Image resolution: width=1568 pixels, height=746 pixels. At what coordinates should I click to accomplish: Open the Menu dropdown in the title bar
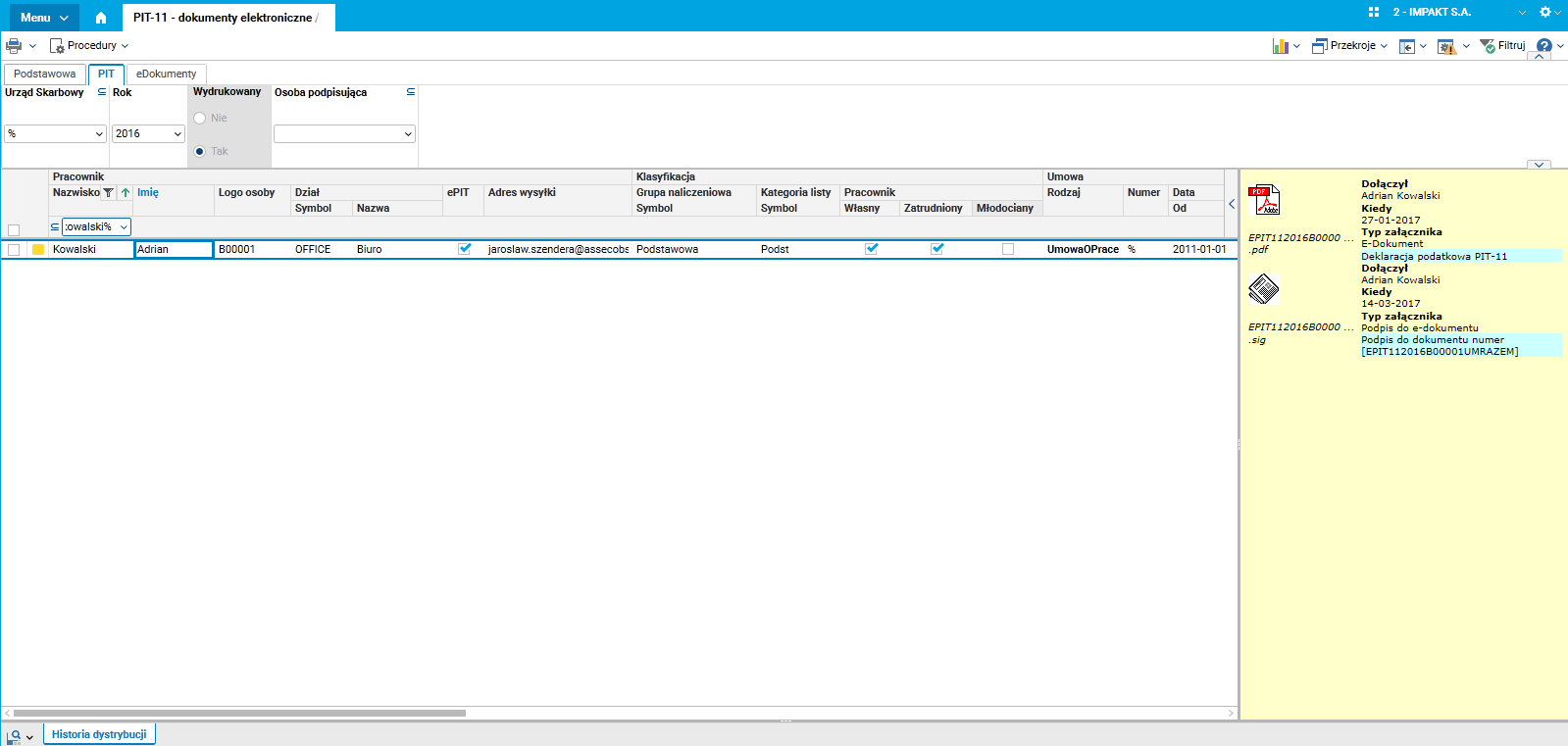[44, 18]
